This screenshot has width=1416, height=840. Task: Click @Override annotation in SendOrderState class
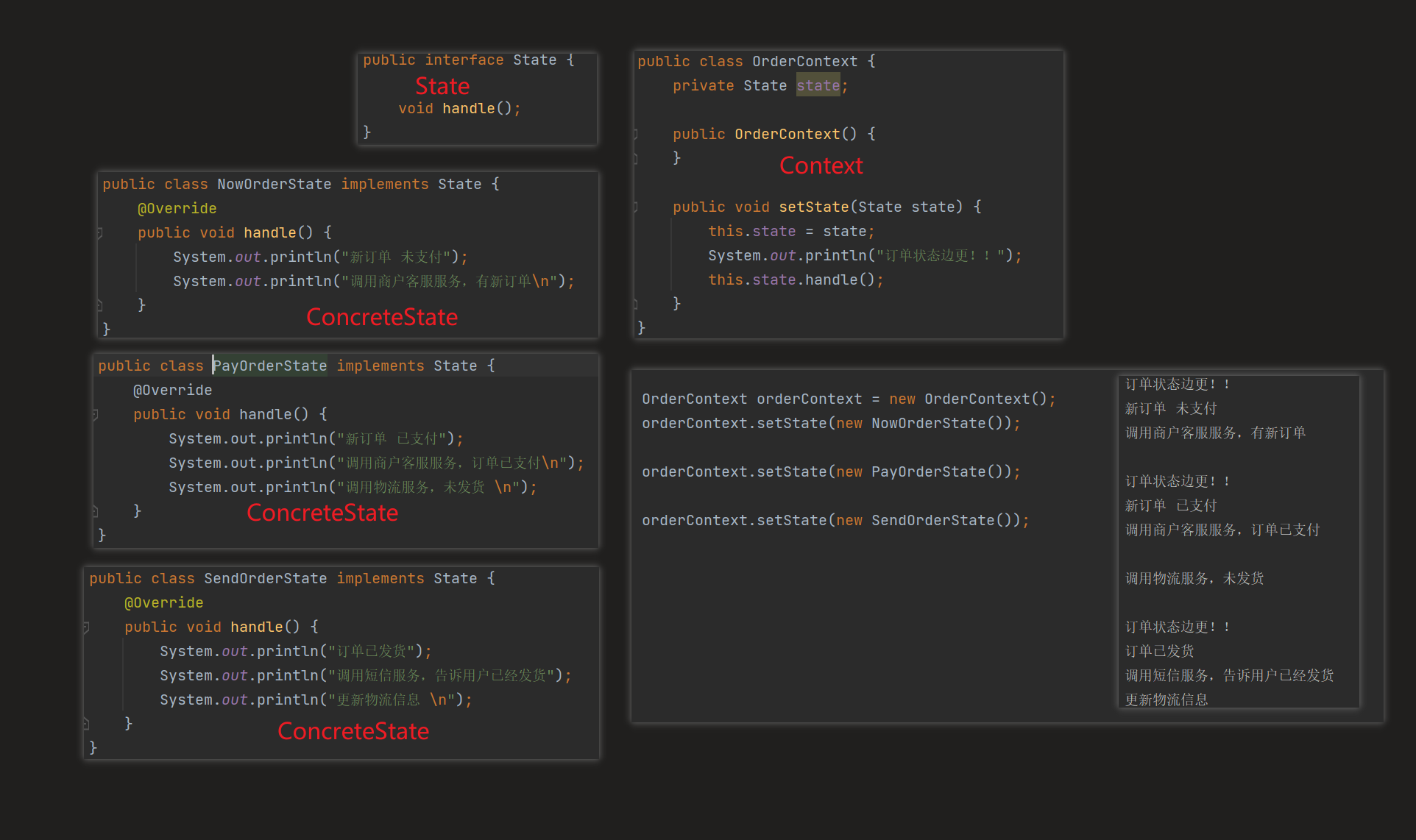[x=164, y=603]
